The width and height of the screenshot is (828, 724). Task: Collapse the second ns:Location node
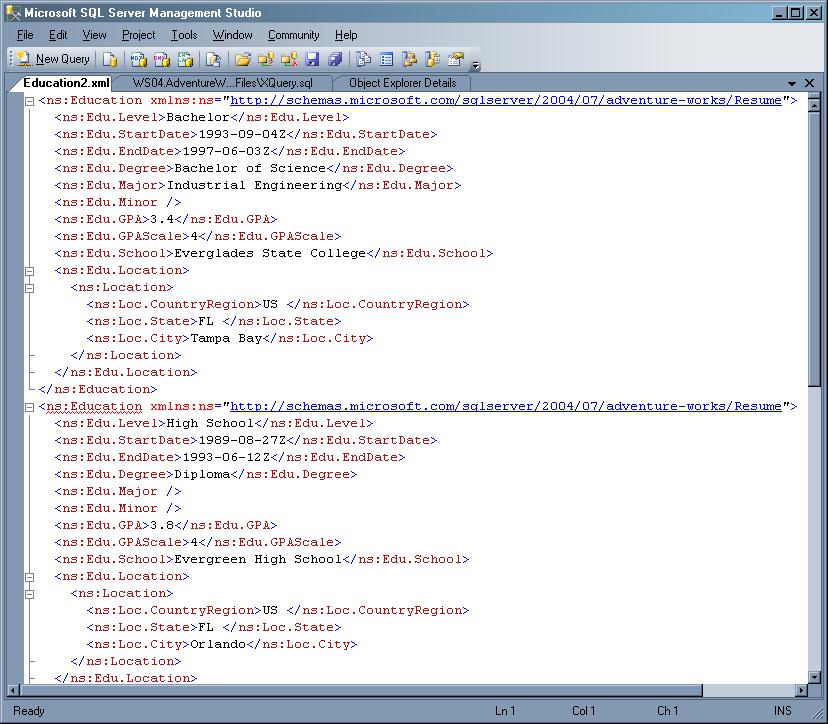click(30, 594)
